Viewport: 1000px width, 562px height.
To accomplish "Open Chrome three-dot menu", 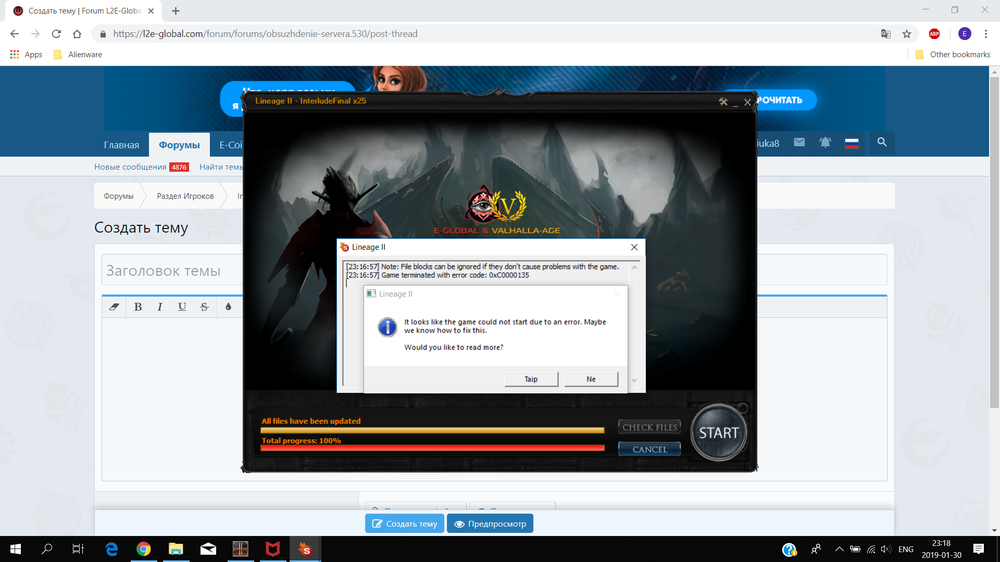I will [x=986, y=34].
